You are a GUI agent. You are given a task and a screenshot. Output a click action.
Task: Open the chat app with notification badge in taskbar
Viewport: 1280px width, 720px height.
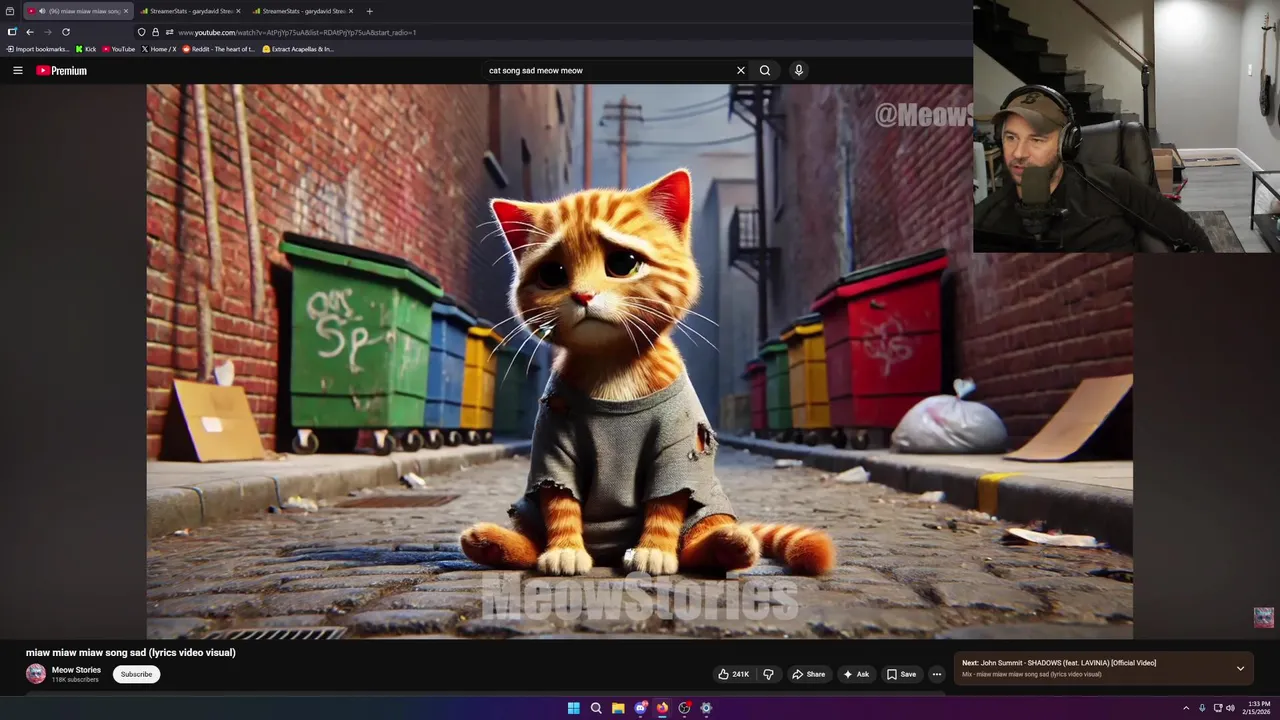click(640, 708)
